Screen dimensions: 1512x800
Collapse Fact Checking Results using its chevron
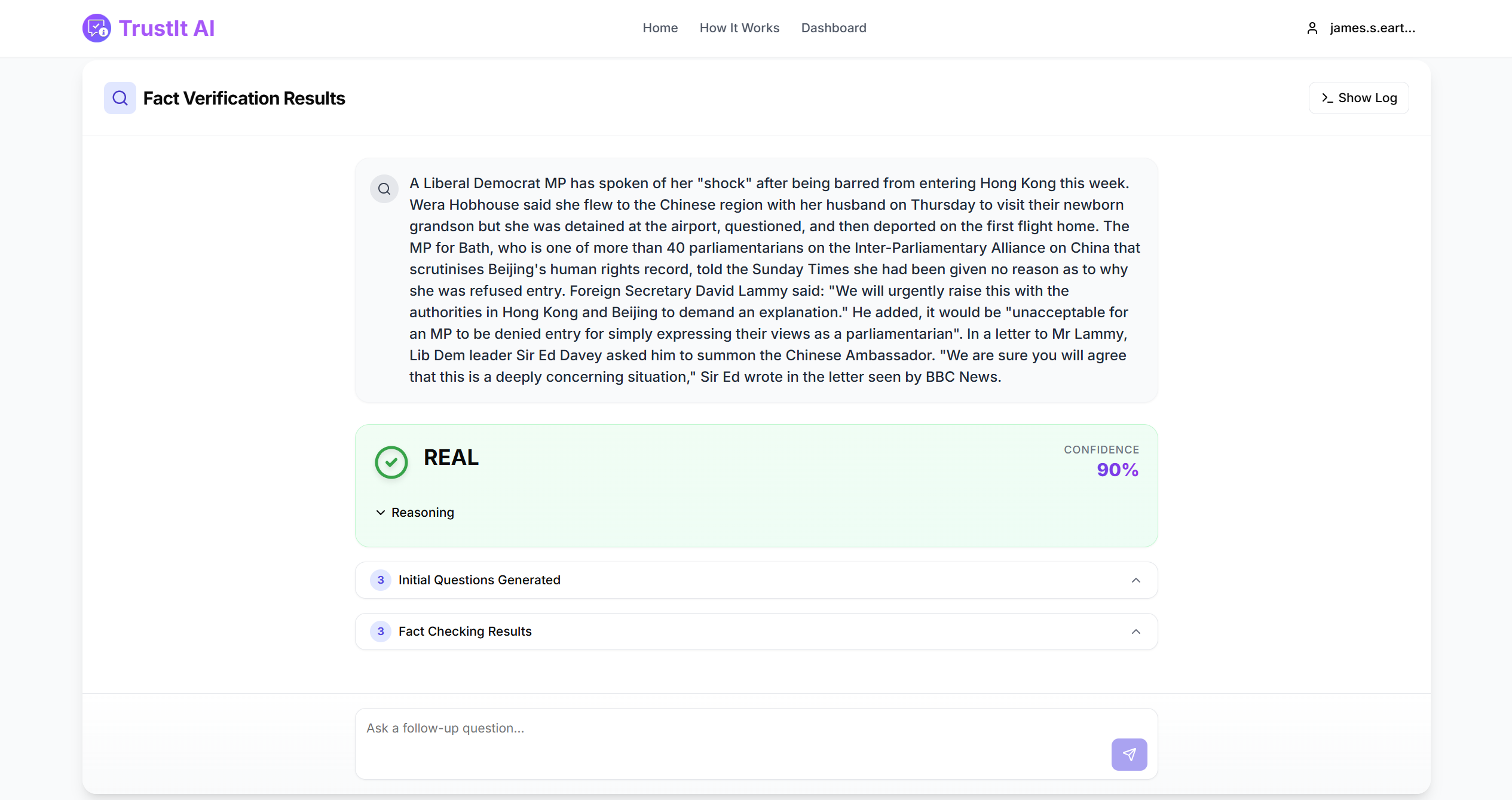[x=1136, y=632]
